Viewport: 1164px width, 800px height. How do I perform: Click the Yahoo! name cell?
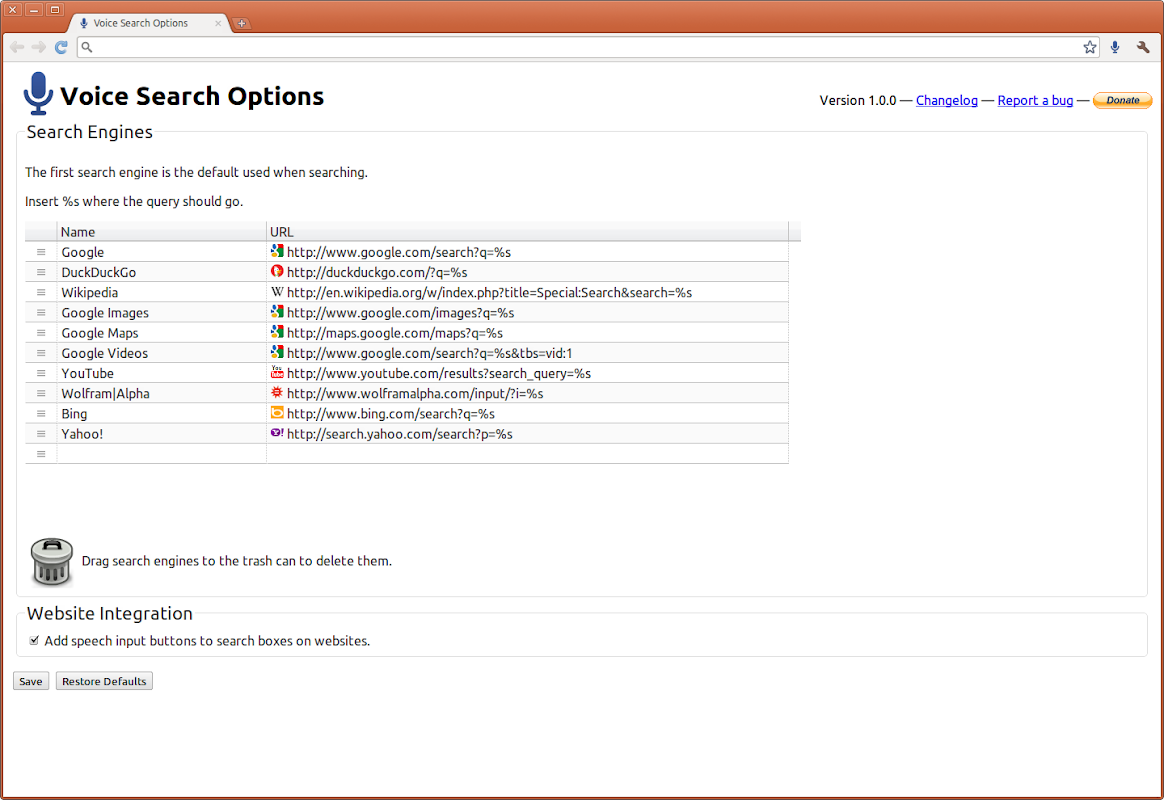coord(161,434)
